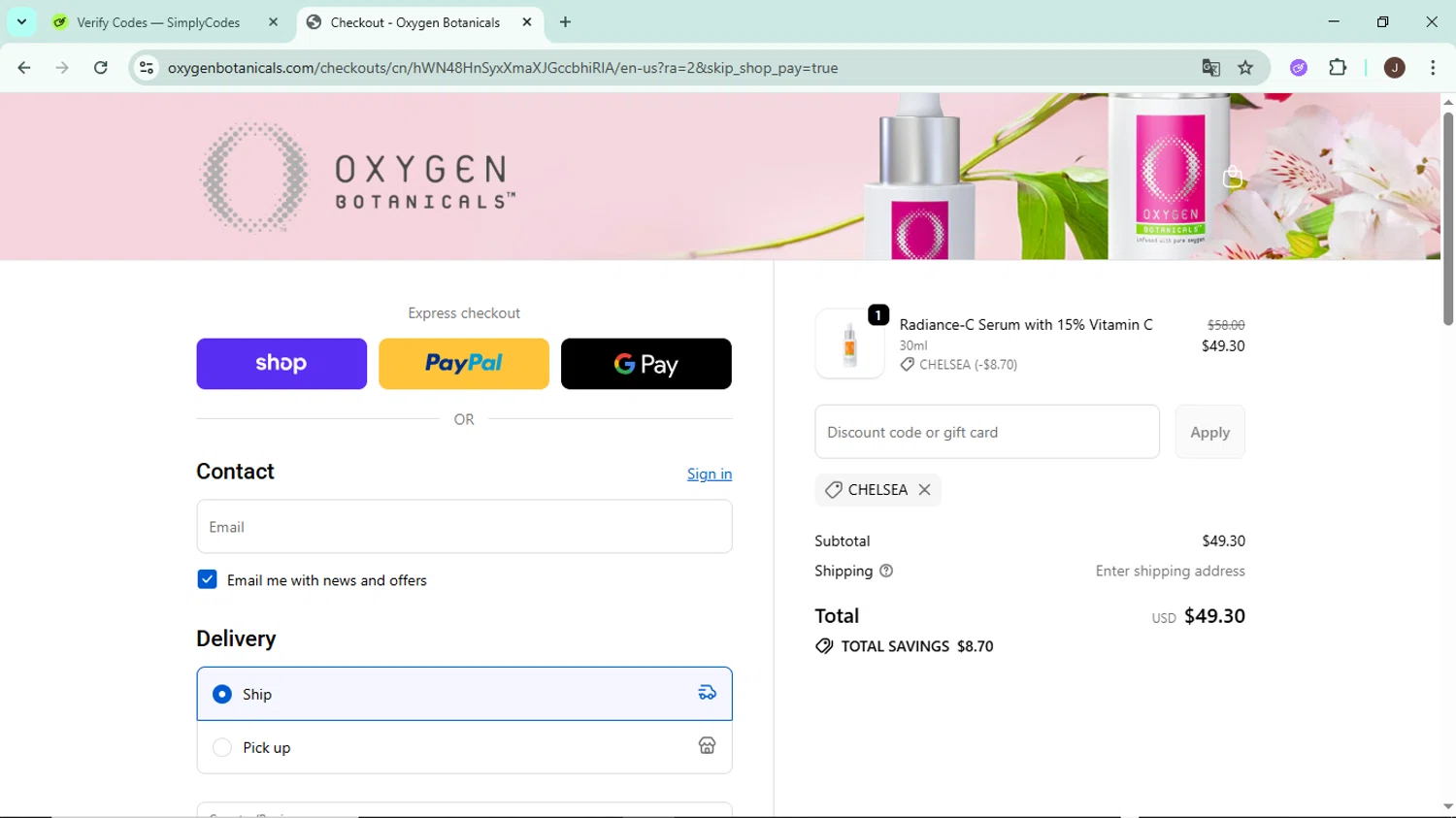The width and height of the screenshot is (1456, 818).
Task: Translate this page icon
Action: 1210,68
